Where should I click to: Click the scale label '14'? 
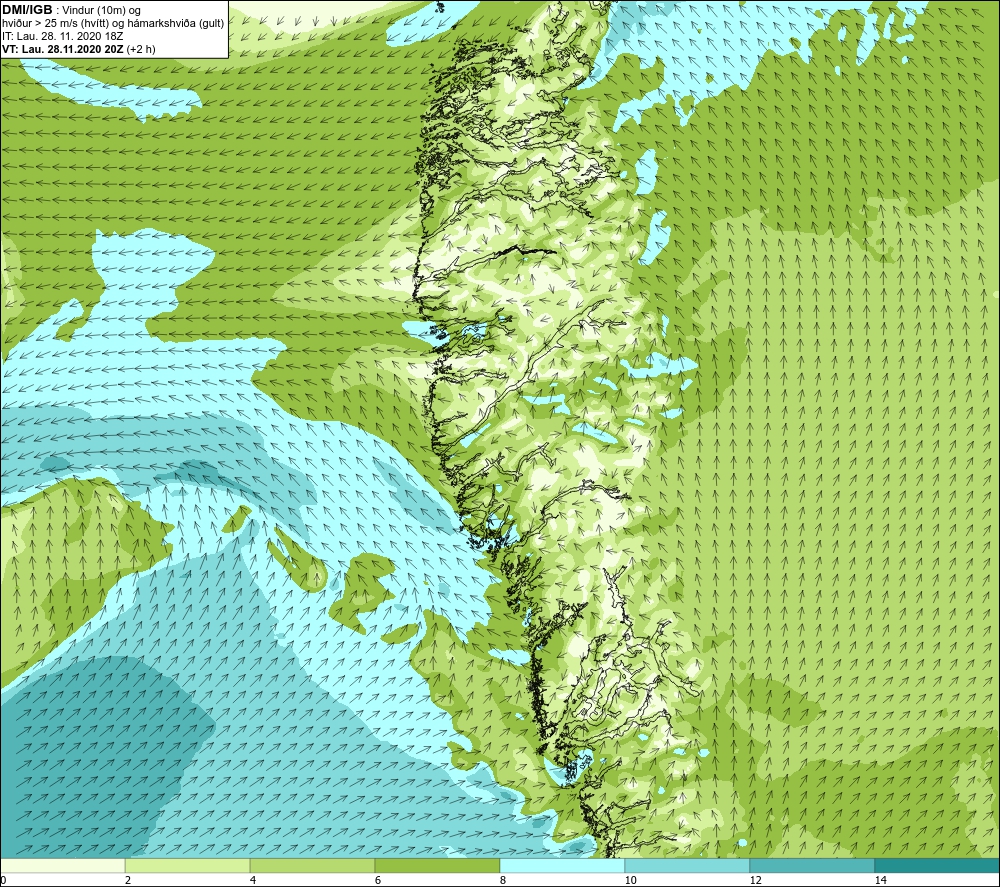coord(880,880)
